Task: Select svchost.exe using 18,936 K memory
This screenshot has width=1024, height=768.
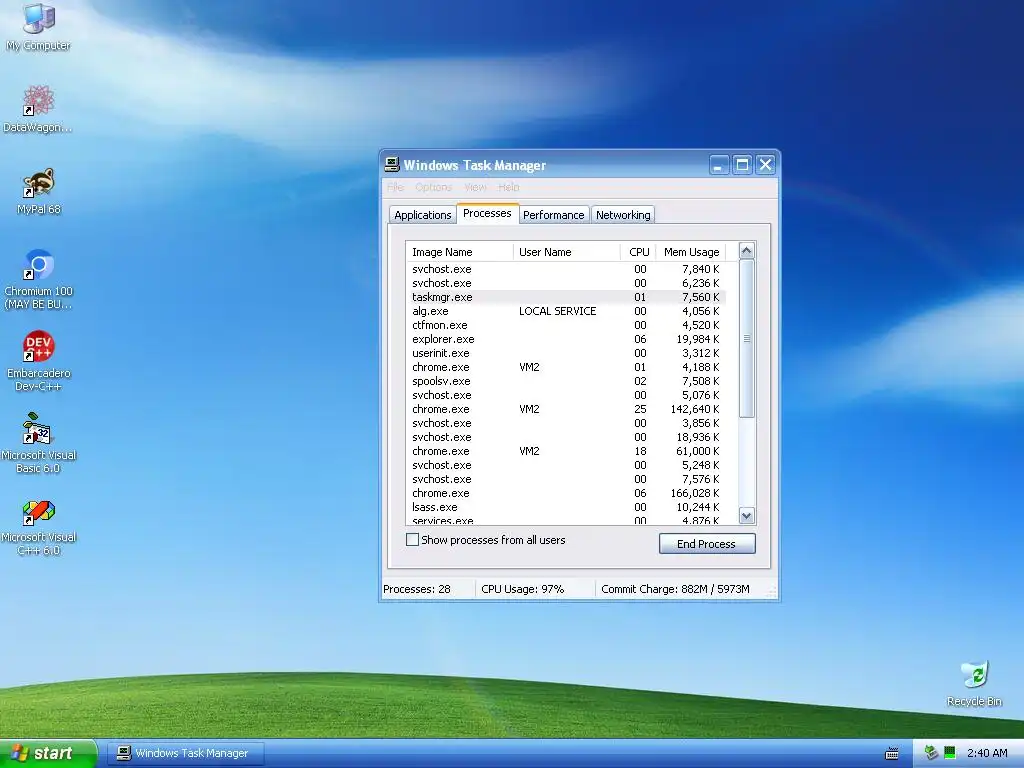Action: tap(566, 438)
